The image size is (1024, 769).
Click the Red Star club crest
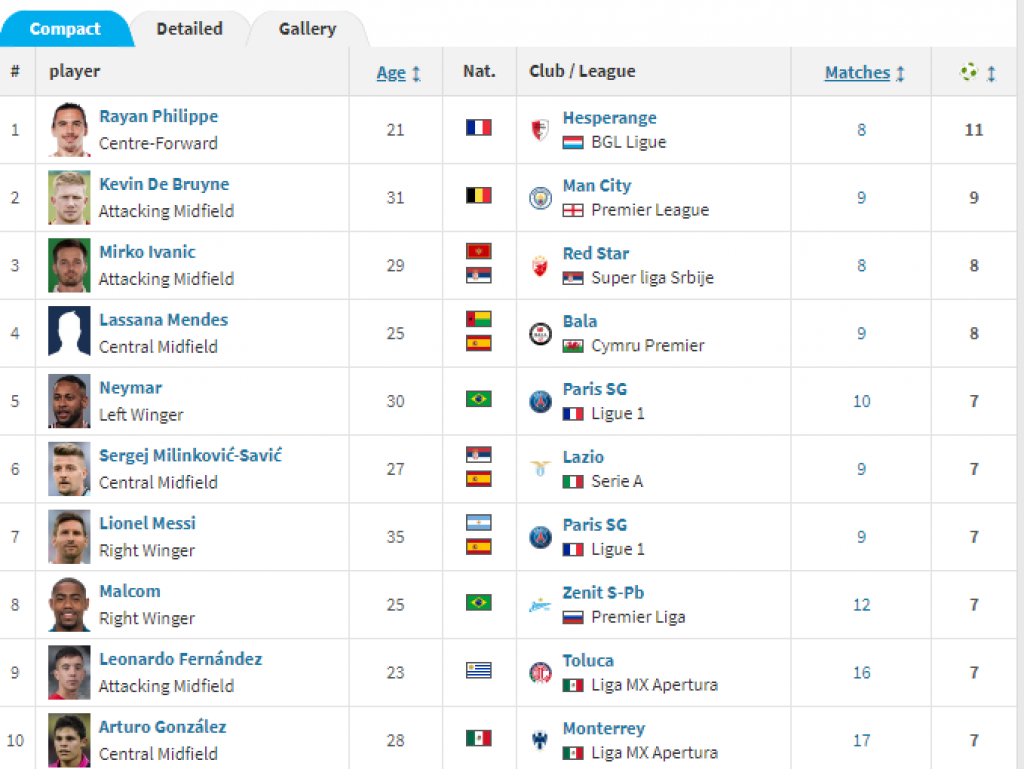[x=540, y=266]
